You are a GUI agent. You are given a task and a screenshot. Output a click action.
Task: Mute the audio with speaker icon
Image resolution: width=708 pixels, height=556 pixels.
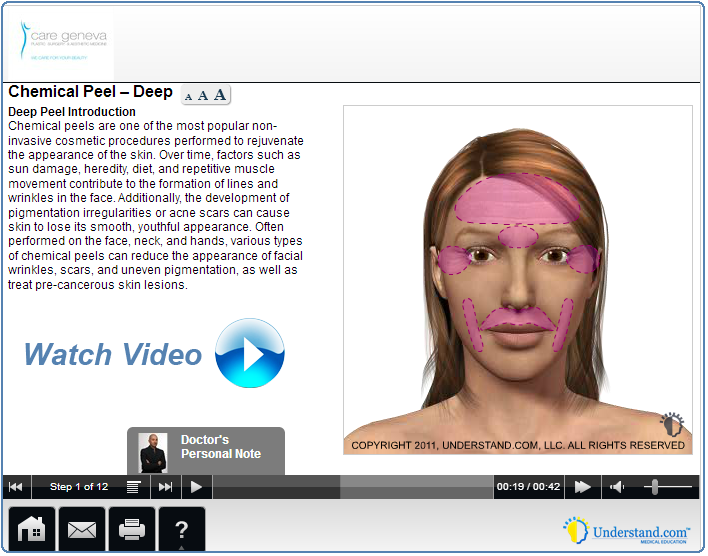(617, 487)
